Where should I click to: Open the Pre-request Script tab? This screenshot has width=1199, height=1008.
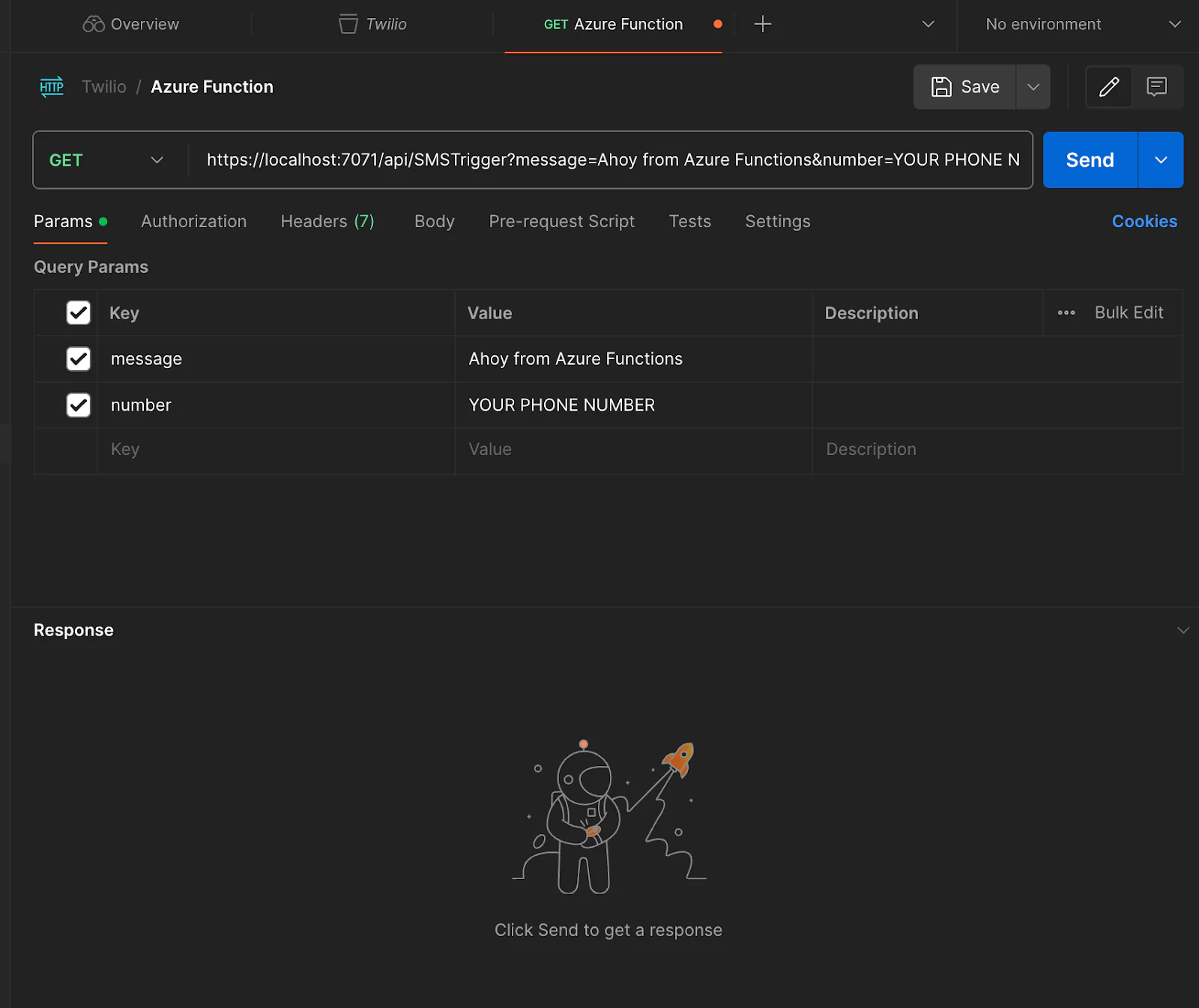click(561, 222)
